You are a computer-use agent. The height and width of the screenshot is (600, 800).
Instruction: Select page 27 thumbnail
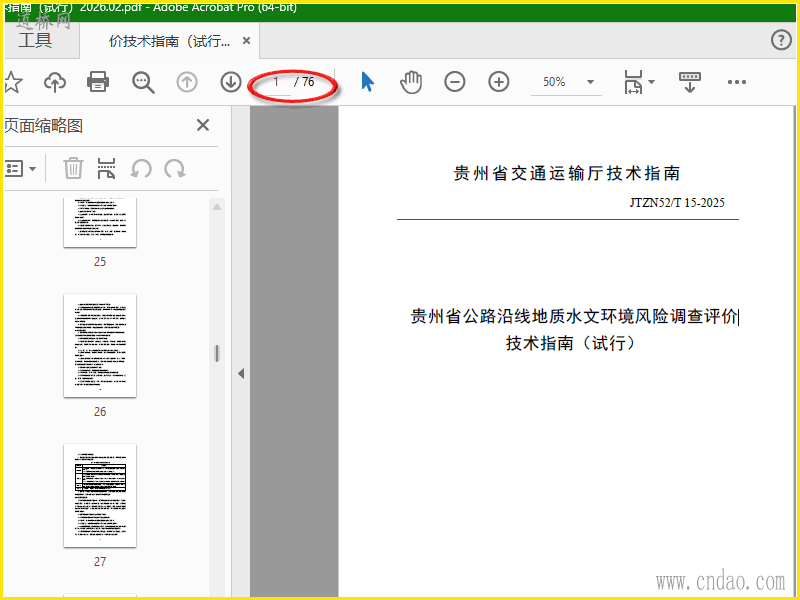[100, 495]
